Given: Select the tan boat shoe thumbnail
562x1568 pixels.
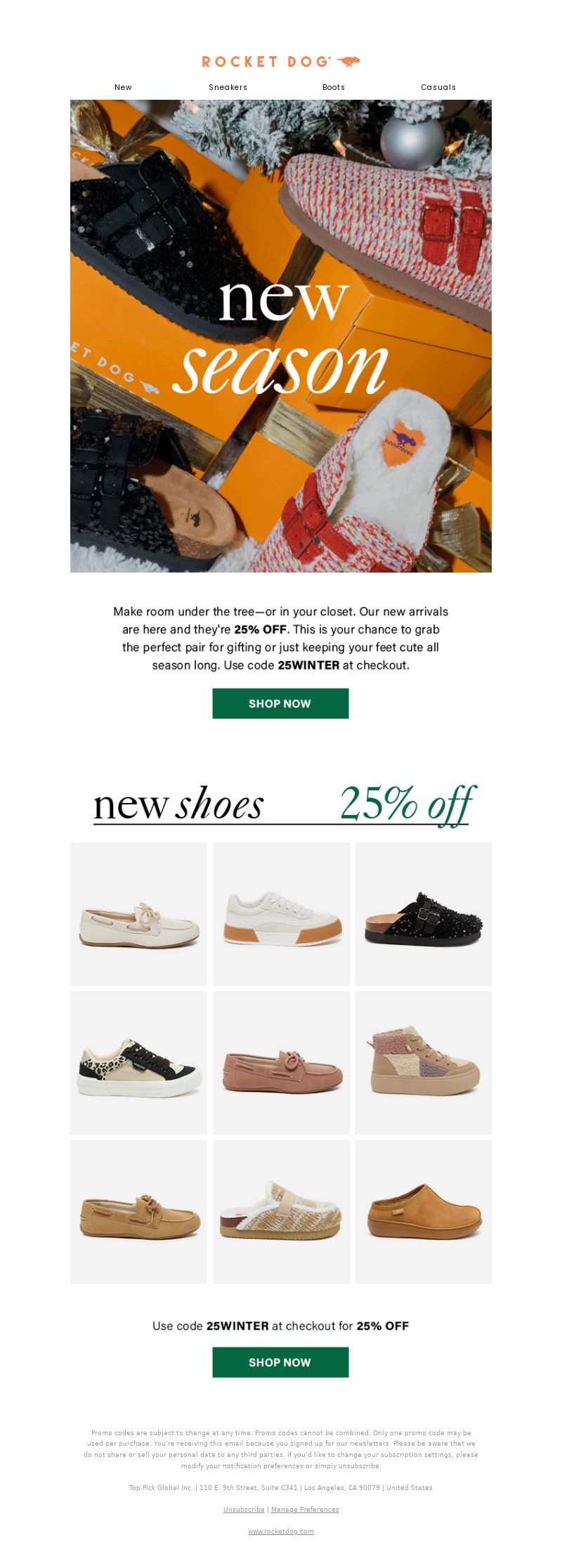Looking at the screenshot, I should [x=138, y=1212].
